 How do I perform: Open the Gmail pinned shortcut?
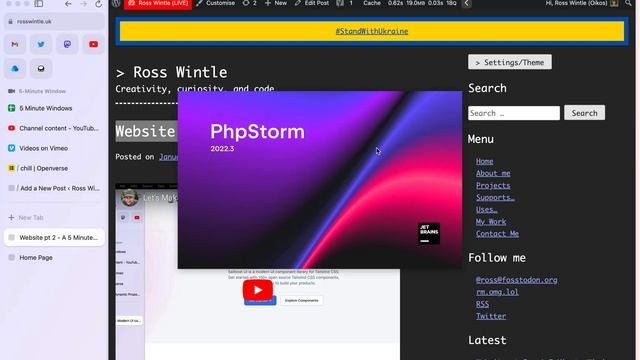click(15, 44)
